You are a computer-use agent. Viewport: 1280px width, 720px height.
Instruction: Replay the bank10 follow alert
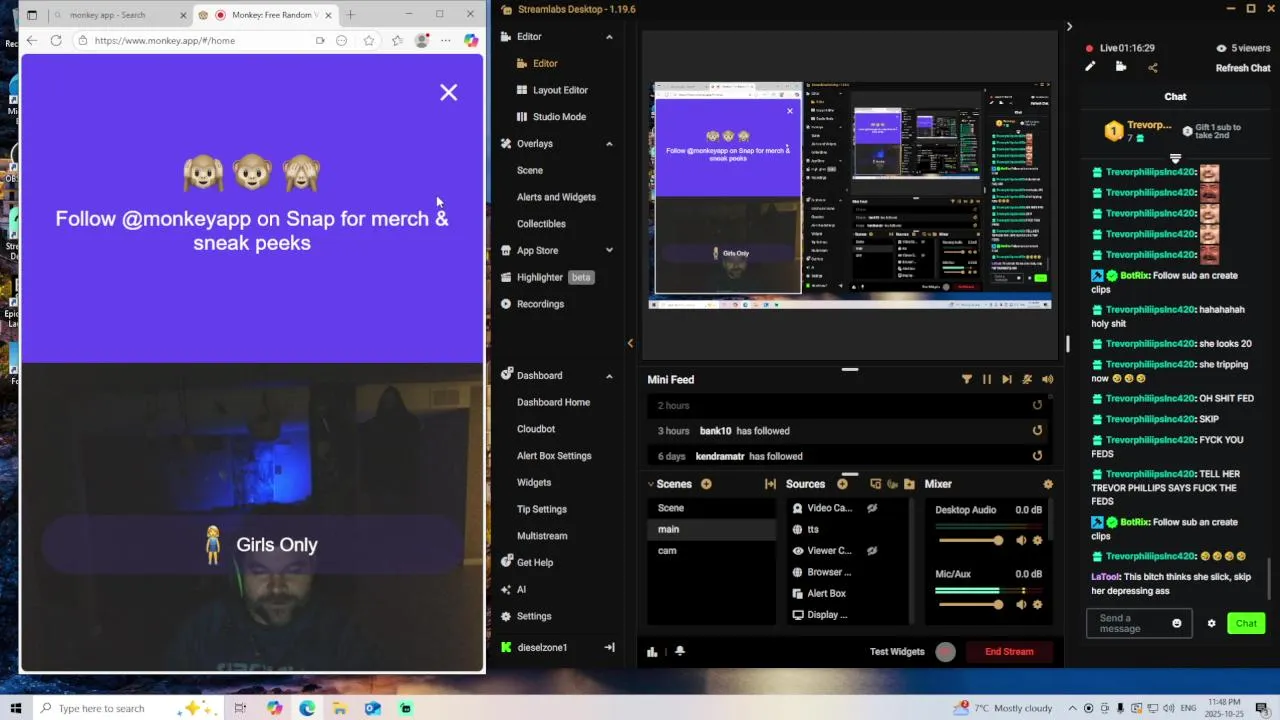click(x=1037, y=431)
